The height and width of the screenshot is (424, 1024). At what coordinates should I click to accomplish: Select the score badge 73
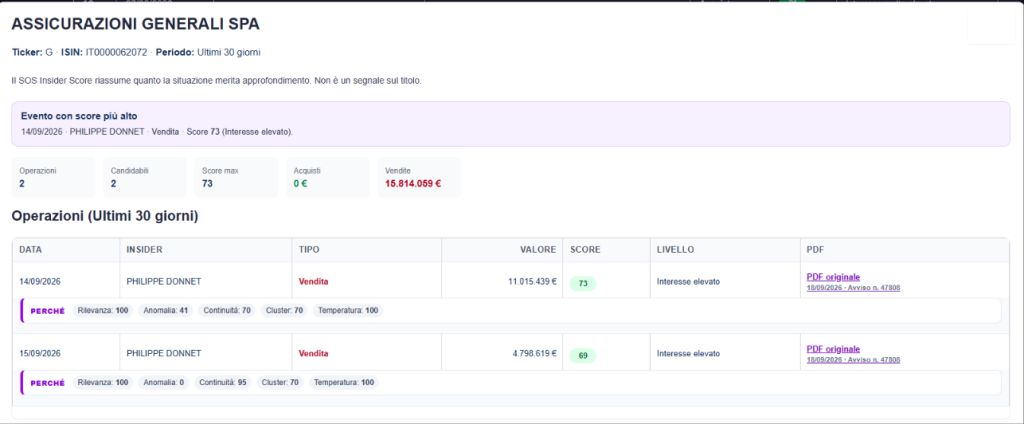pos(583,284)
